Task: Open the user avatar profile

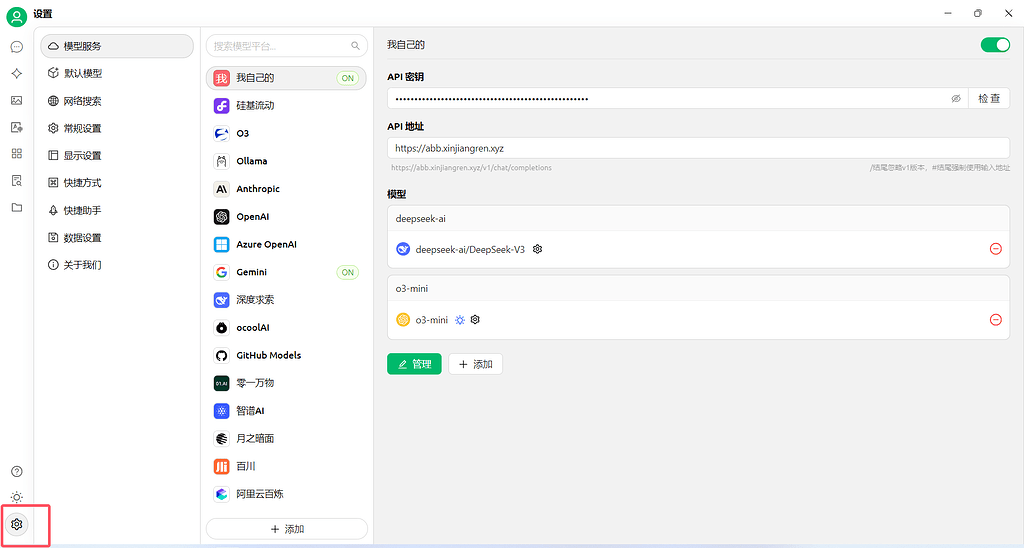Action: tap(16, 16)
